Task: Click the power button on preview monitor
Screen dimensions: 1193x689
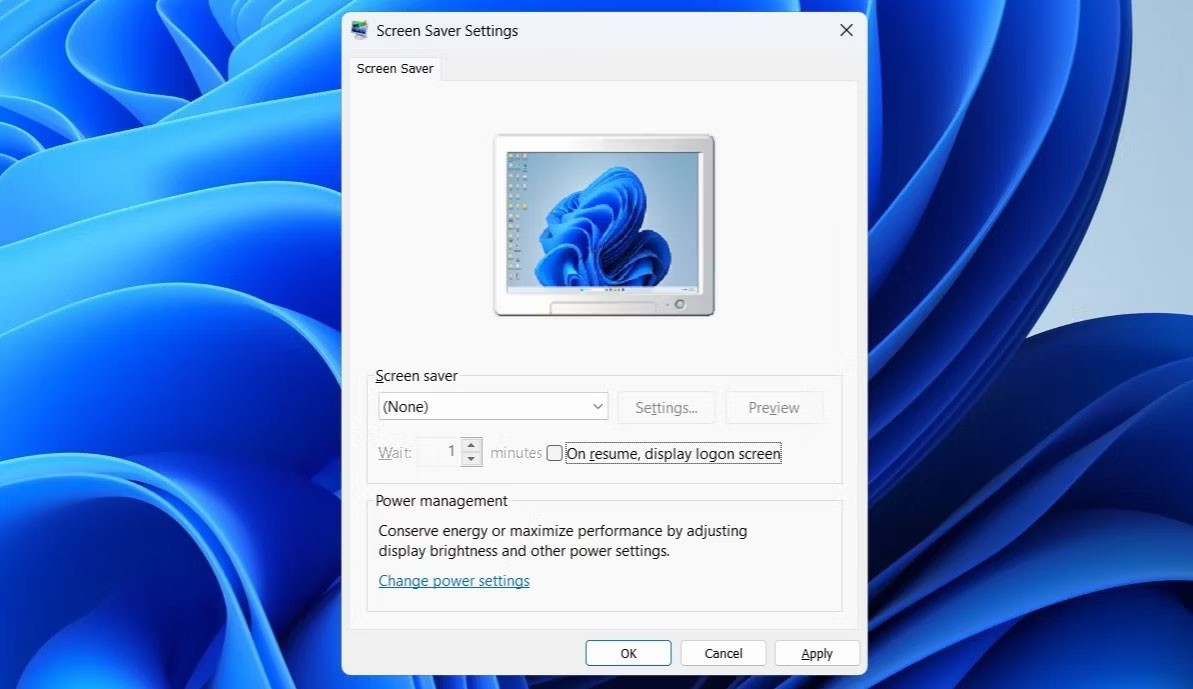Action: [x=680, y=304]
